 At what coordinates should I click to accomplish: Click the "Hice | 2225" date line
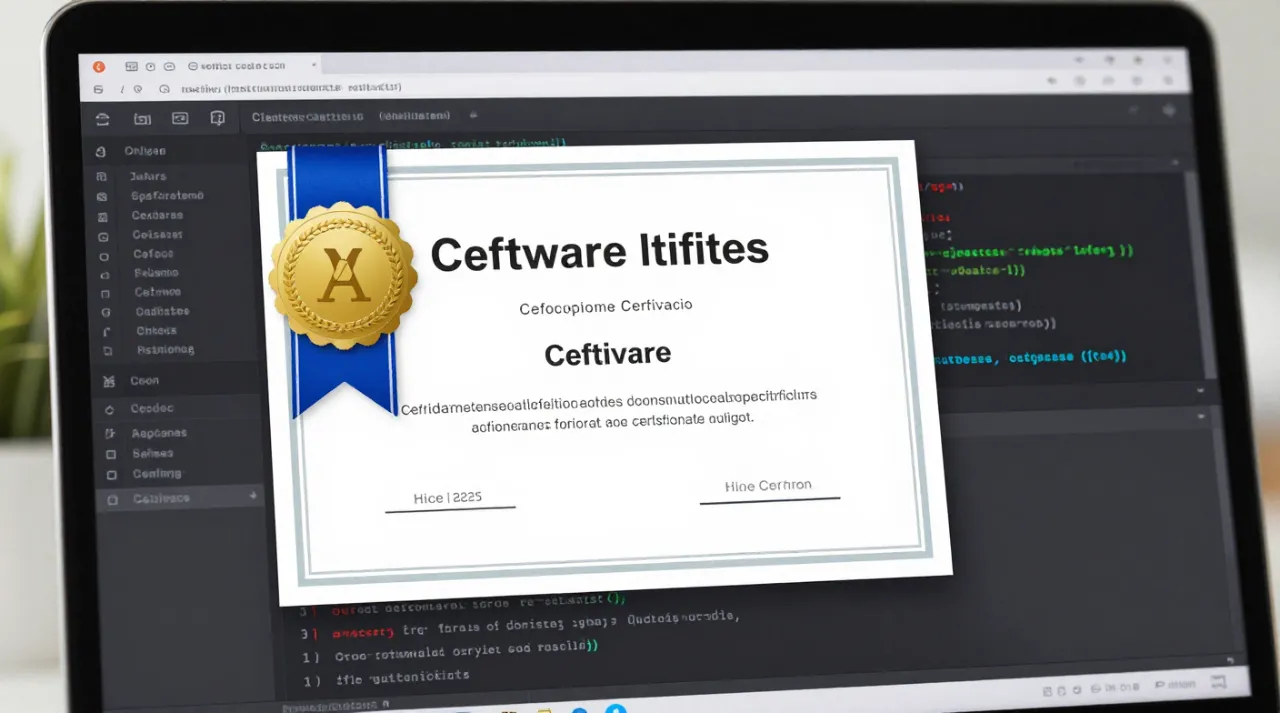[448, 497]
